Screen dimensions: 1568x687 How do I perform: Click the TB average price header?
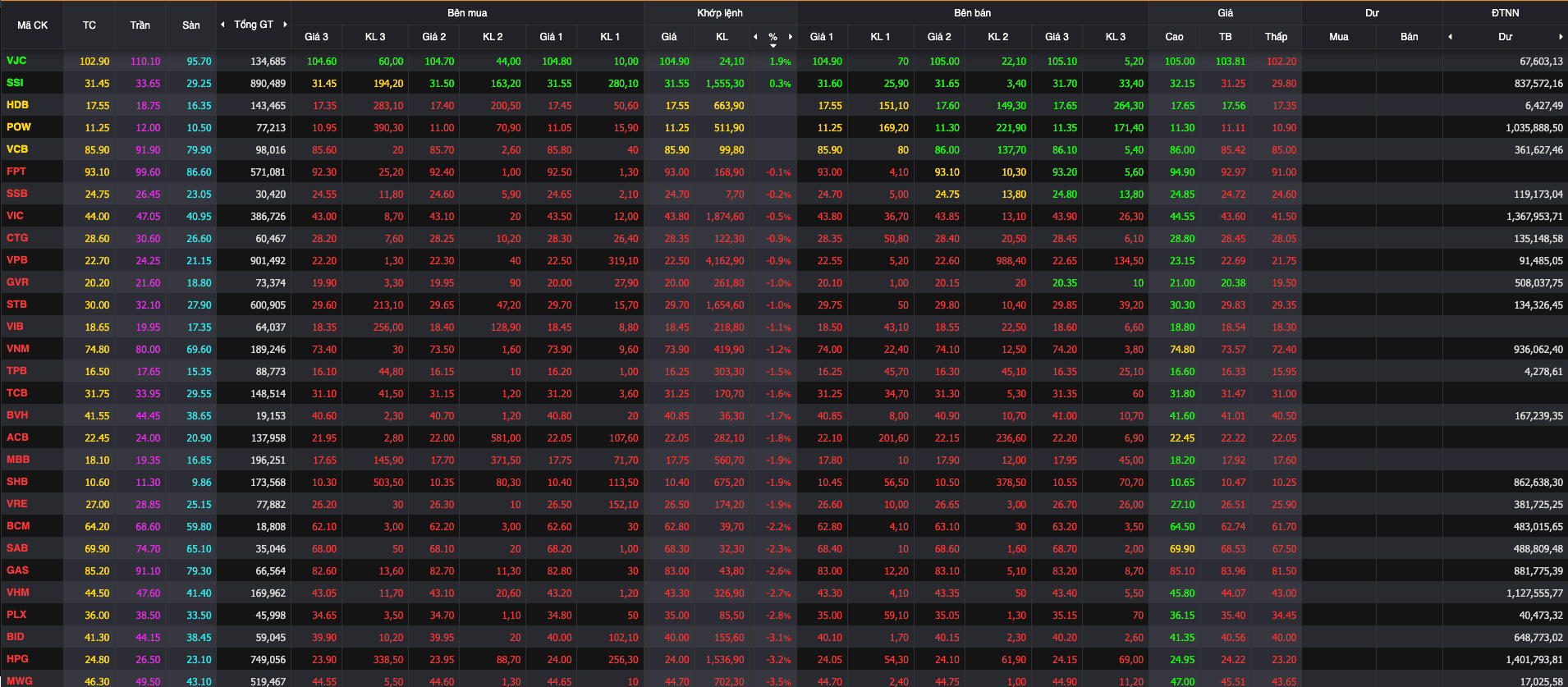tap(1226, 37)
